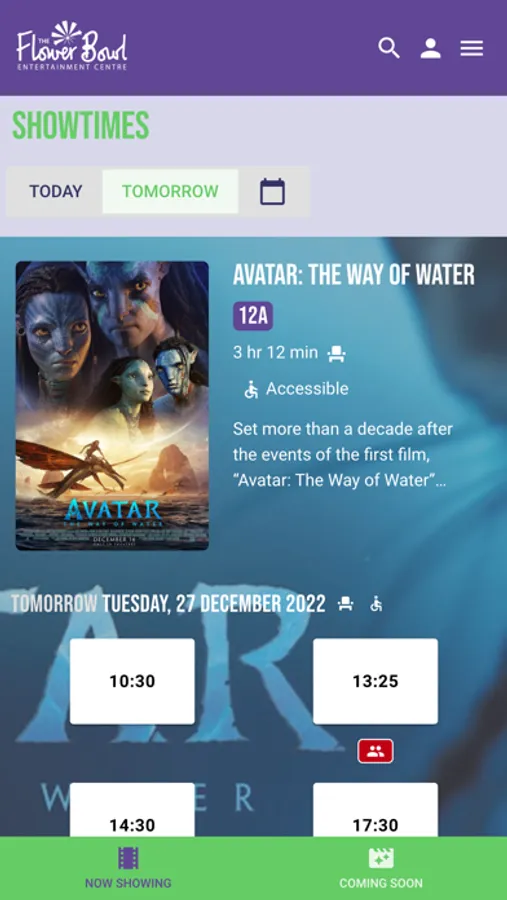Switch to Now Showing section

[x=128, y=868]
